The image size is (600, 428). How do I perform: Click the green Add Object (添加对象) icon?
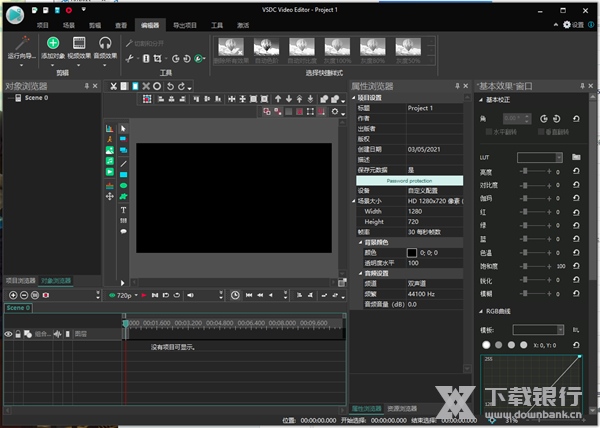pyautogui.click(x=53, y=43)
